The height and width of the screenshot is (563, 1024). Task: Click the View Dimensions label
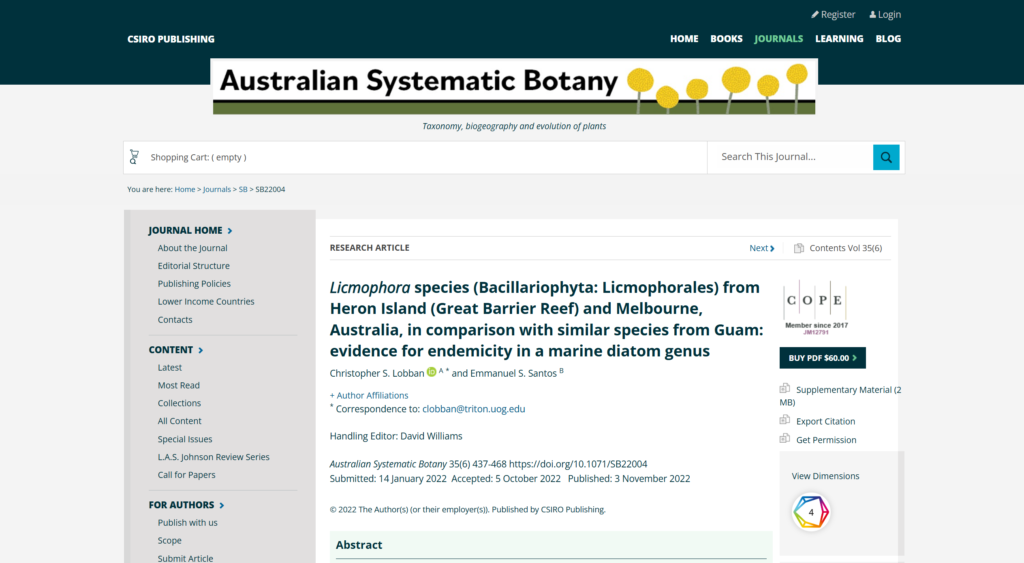(x=825, y=476)
